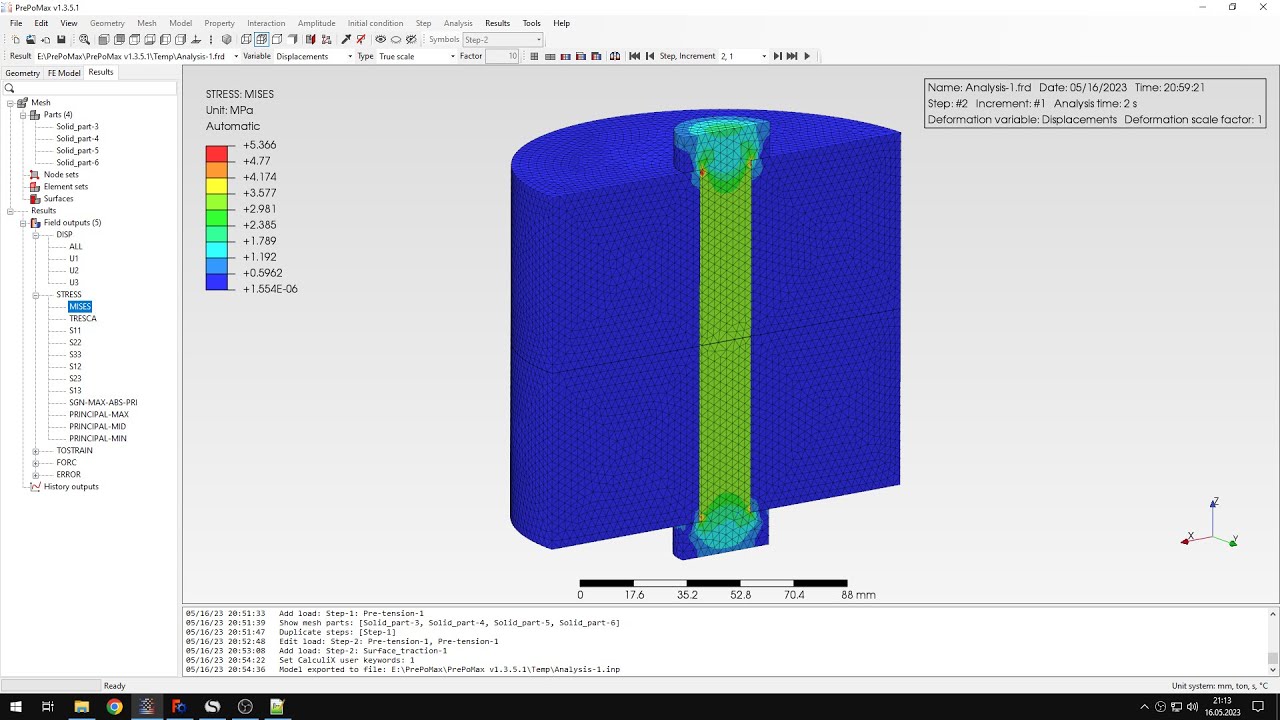This screenshot has height=720, width=1280.
Task: Click the New model icon
Action: [x=15, y=39]
